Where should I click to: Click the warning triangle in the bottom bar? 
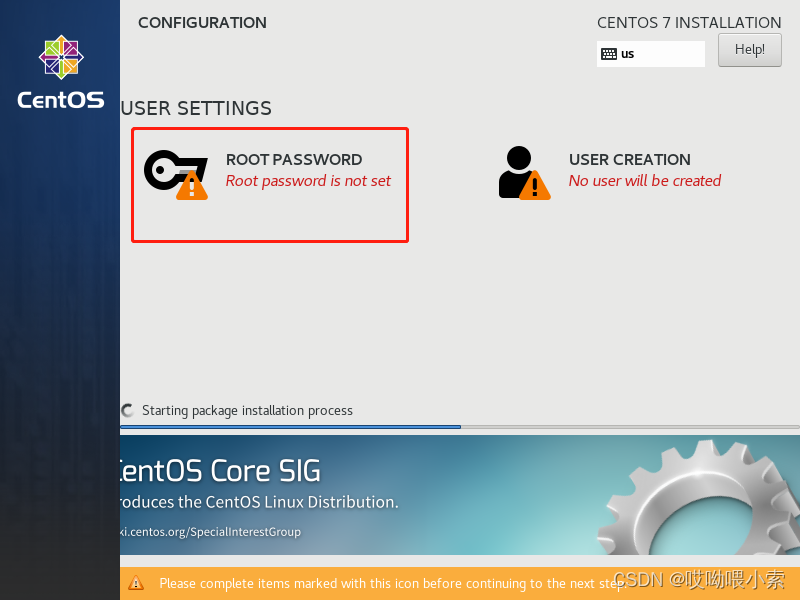pos(136,583)
